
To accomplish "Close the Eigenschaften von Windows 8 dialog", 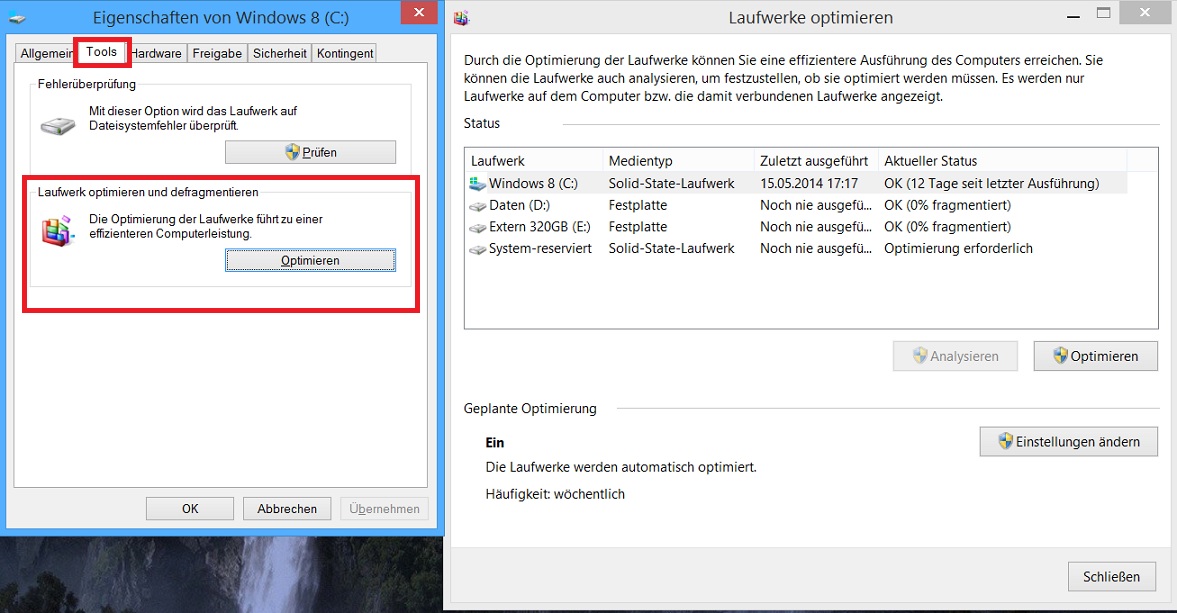I will (x=419, y=12).
